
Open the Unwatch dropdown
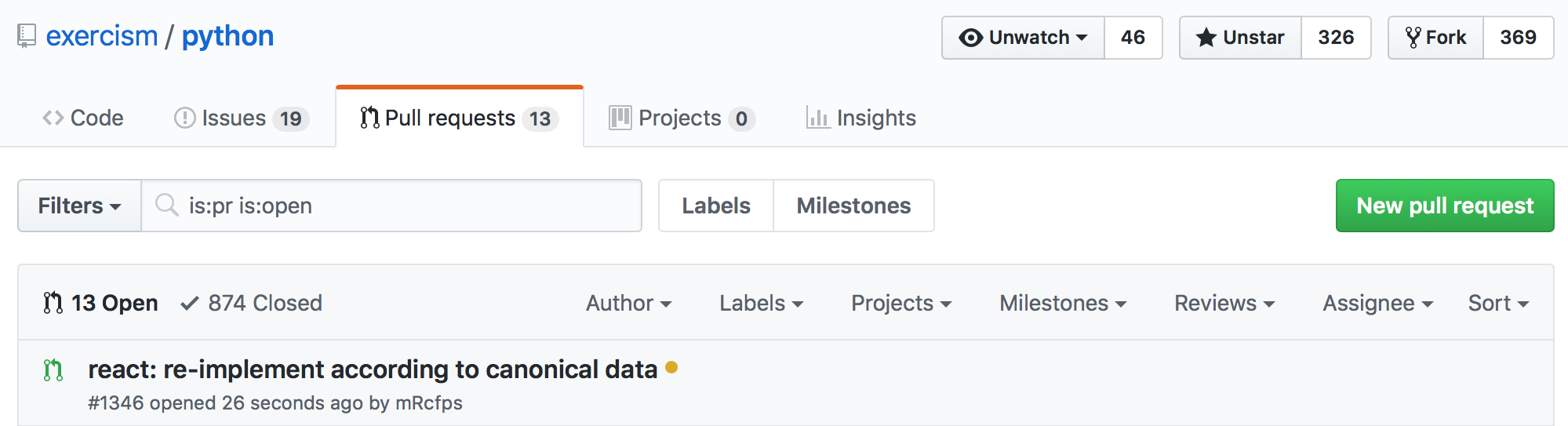1023,38
